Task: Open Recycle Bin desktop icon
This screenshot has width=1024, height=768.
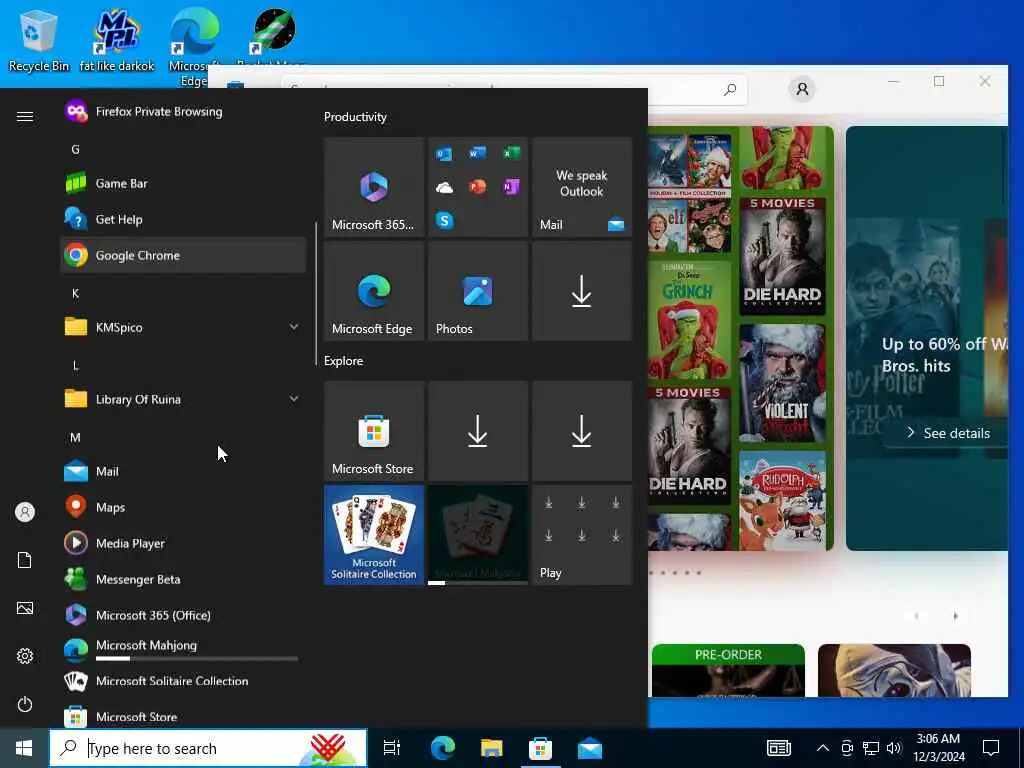Action: pos(39,40)
